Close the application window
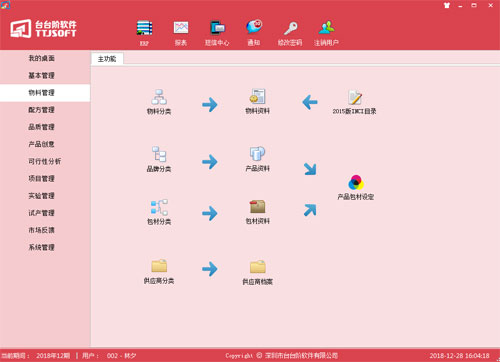The height and width of the screenshot is (362, 500). coord(491,5)
